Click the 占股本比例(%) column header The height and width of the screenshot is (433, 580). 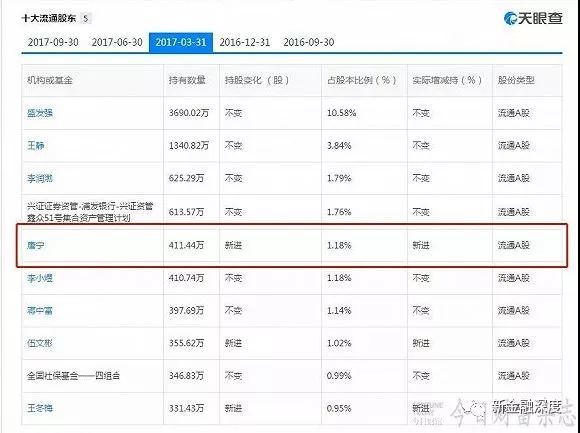pos(362,80)
